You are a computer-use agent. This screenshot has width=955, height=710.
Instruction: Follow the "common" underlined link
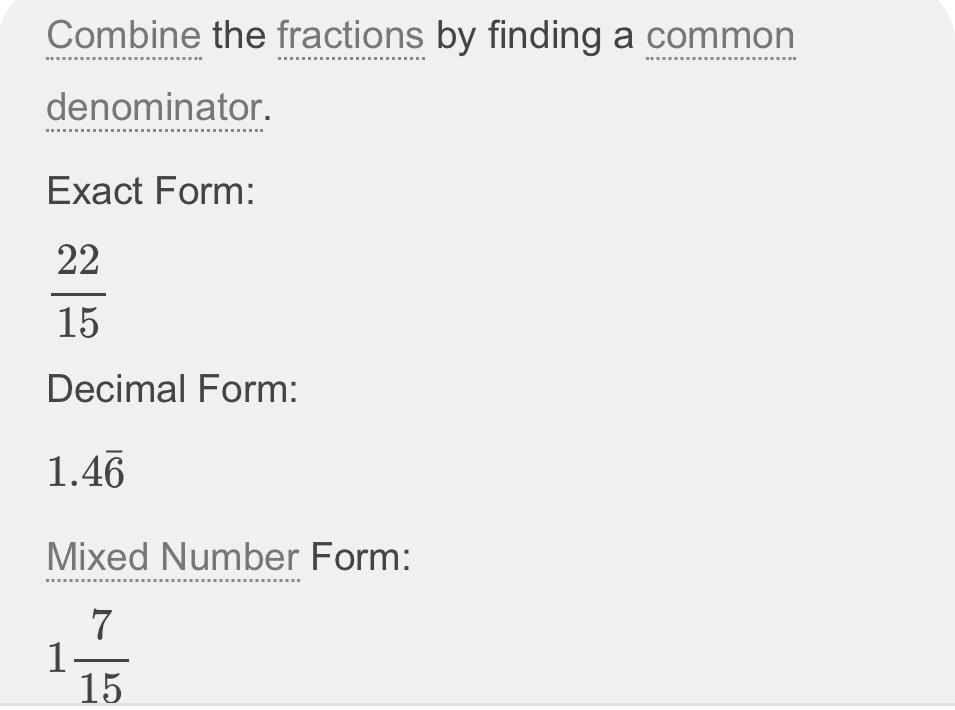coord(721,35)
